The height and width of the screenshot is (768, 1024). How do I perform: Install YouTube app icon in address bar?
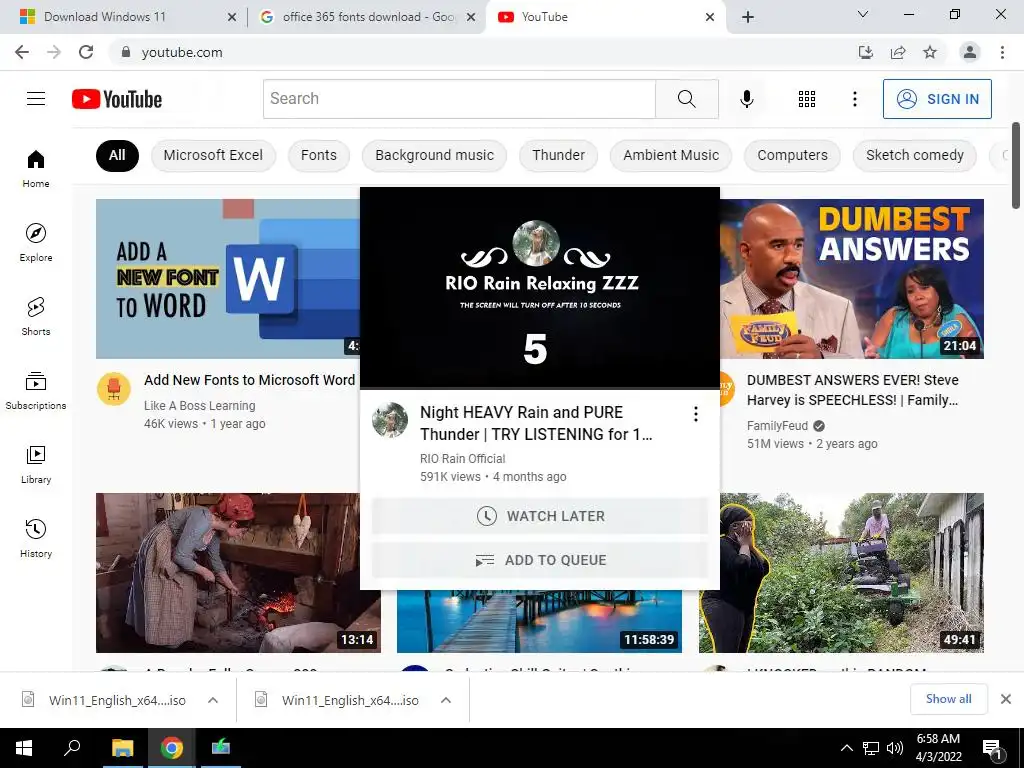click(x=865, y=52)
